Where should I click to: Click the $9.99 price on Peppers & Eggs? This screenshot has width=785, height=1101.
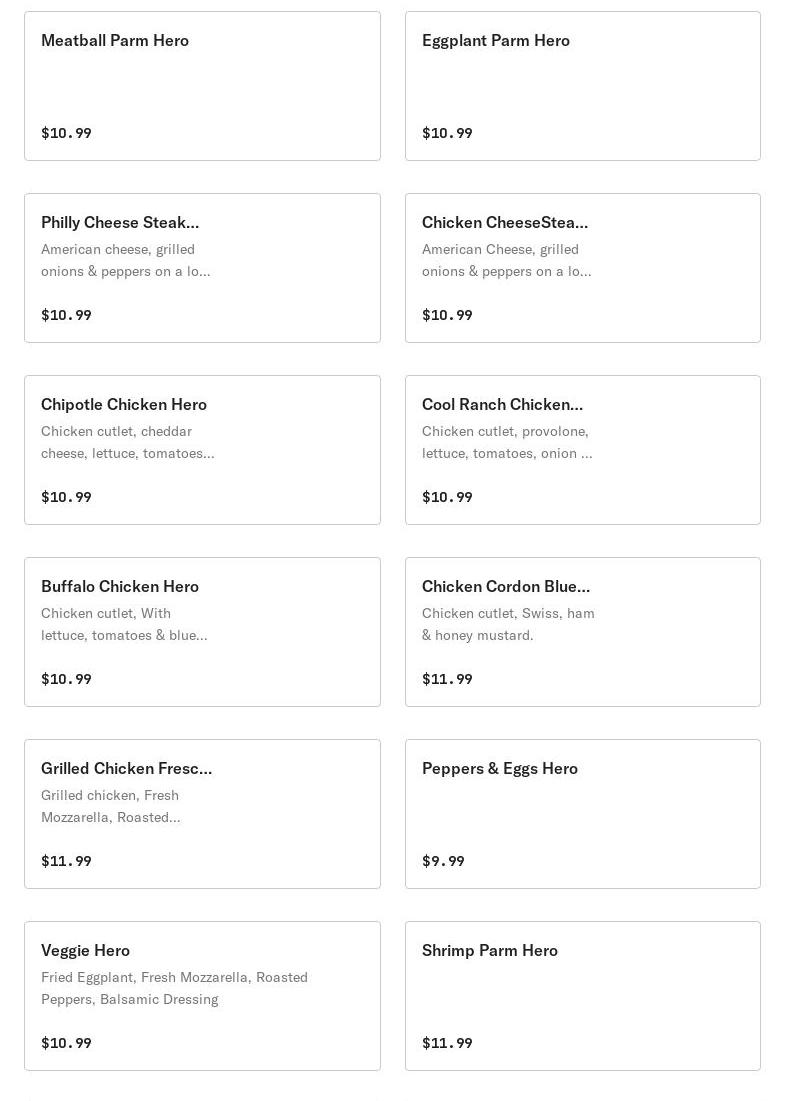(443, 861)
